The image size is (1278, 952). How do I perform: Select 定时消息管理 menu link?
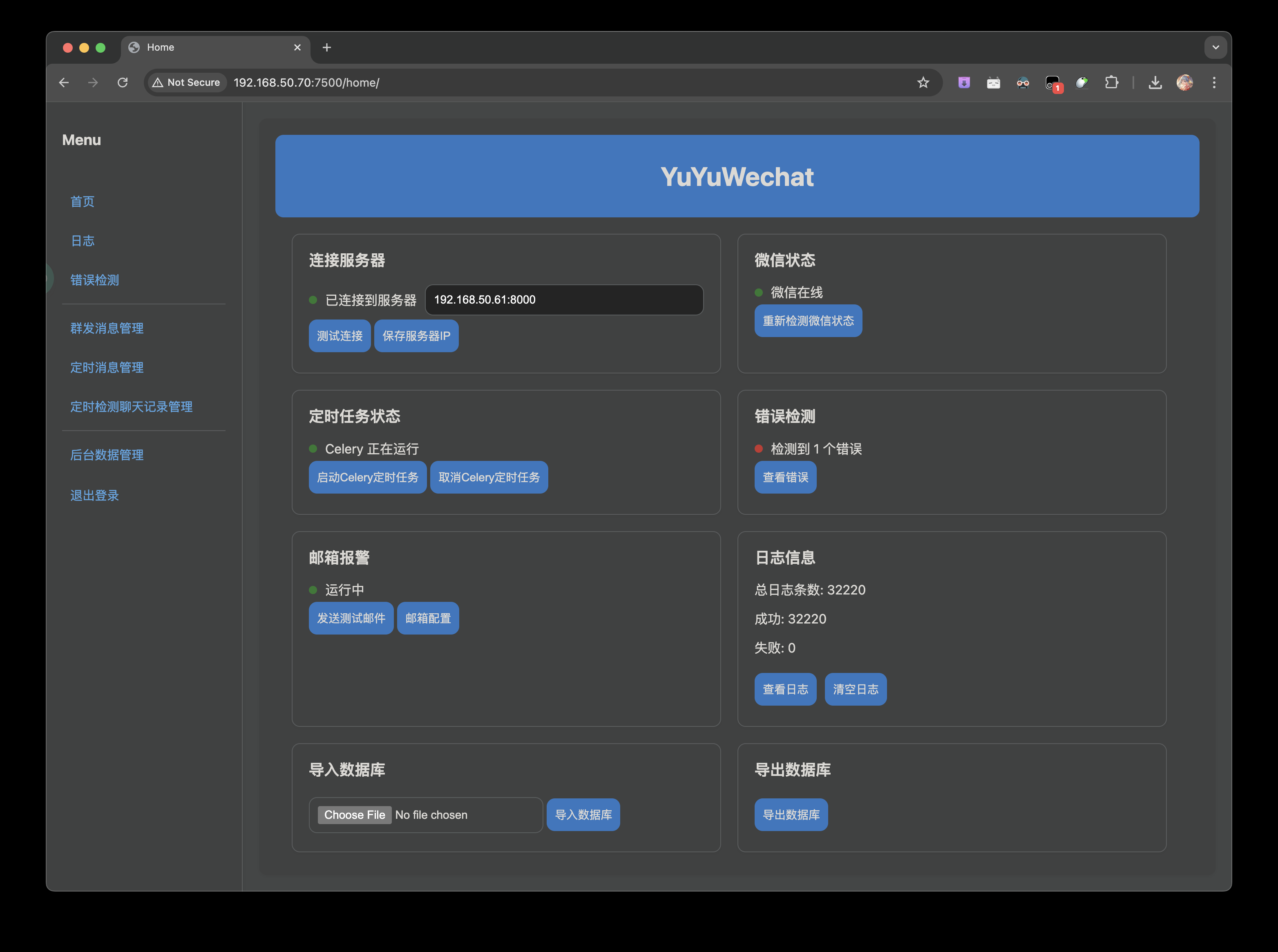click(x=107, y=368)
